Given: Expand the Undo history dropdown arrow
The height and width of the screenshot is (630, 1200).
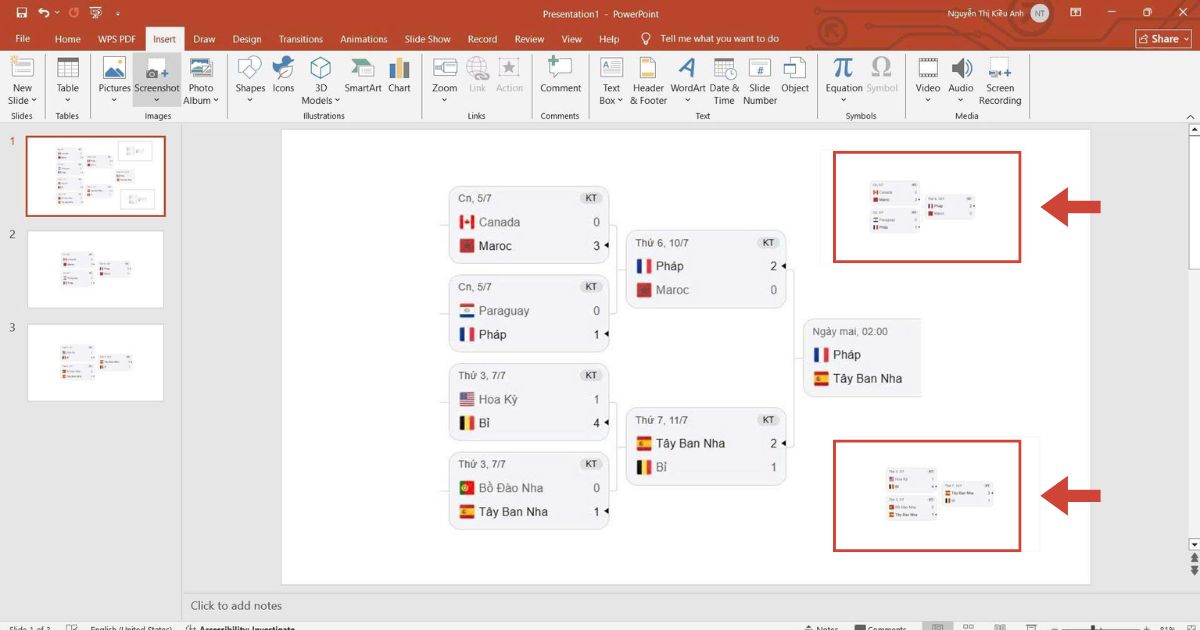Looking at the screenshot, I should 59,14.
